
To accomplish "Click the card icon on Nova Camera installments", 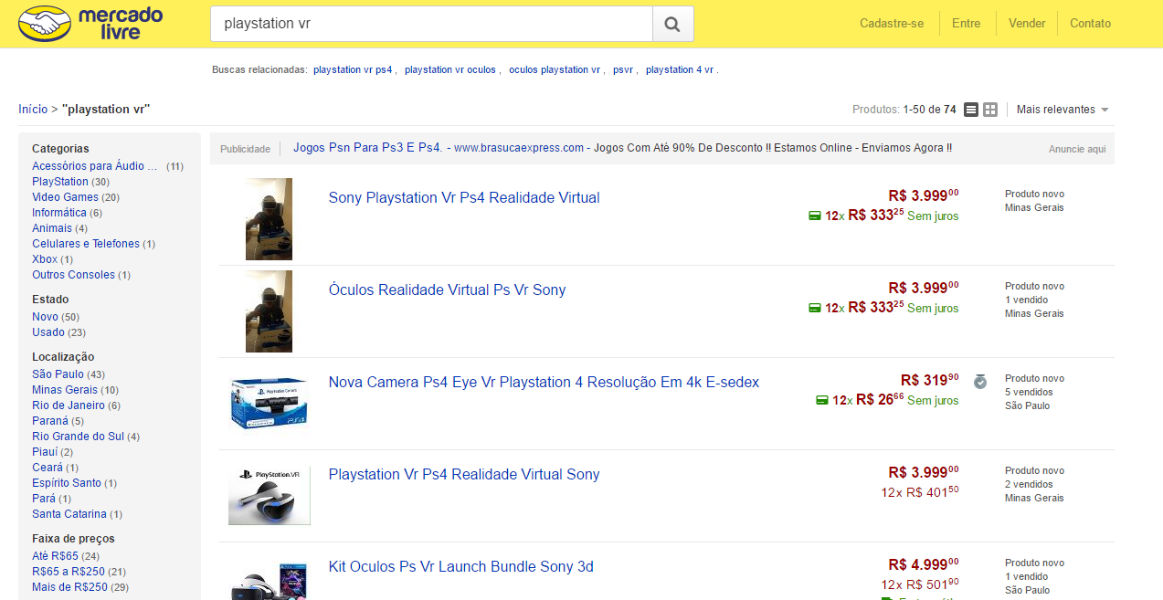I will click(821, 400).
